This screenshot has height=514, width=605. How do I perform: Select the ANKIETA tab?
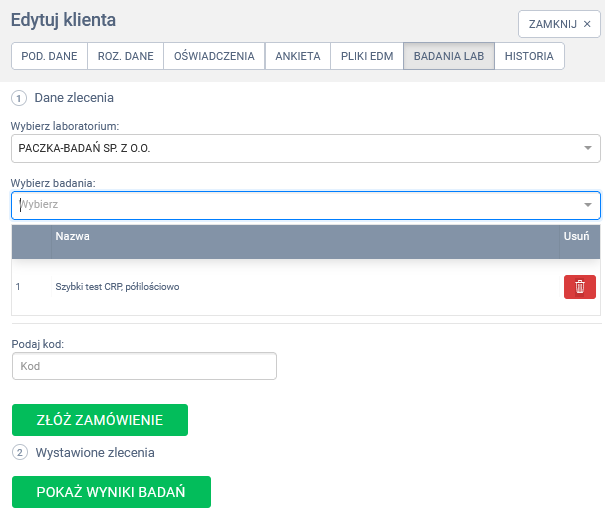[x=298, y=56]
